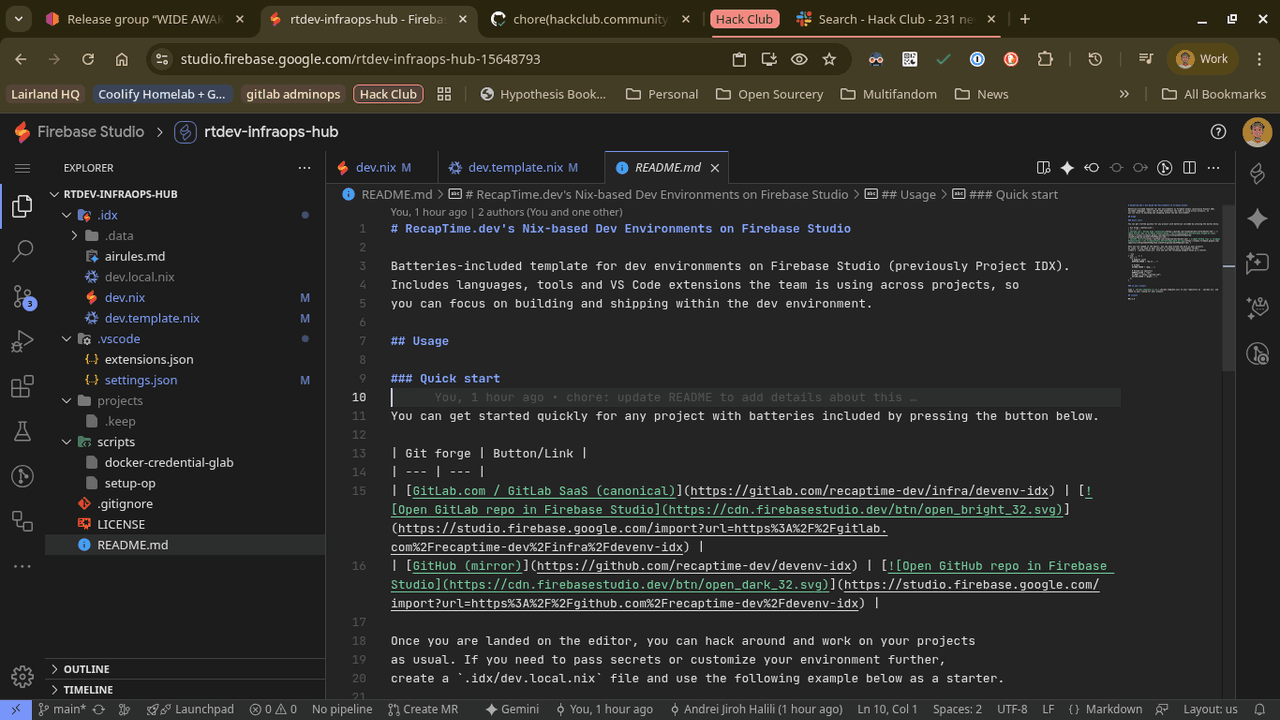Switch to the dev.template.nix editor tab
The image size is (1280, 720).
[515, 168]
